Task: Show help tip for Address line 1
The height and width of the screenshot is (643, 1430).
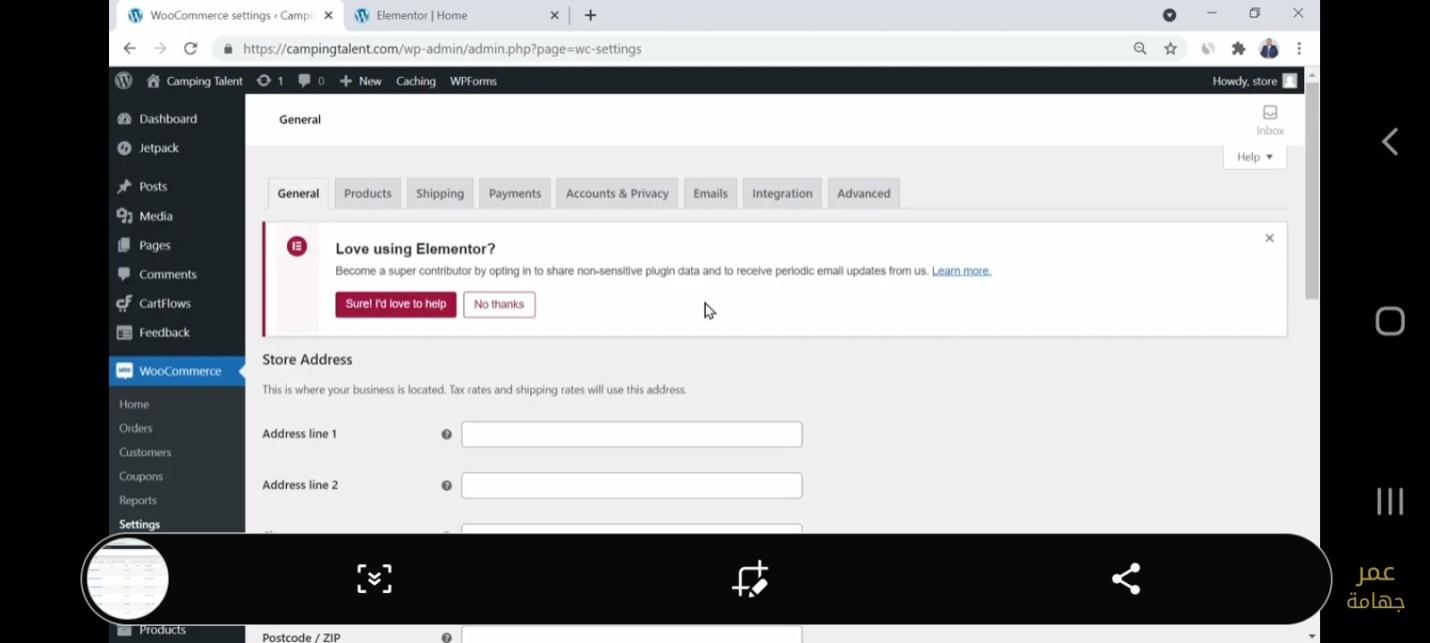Action: point(447,434)
